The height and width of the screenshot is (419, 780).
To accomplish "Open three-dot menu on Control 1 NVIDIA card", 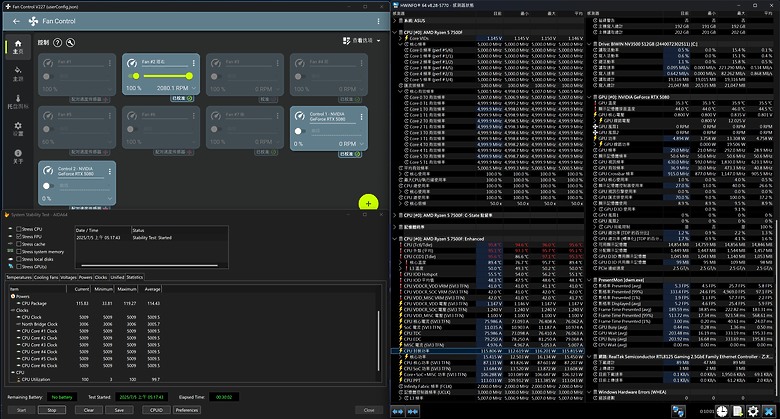I will (362, 116).
